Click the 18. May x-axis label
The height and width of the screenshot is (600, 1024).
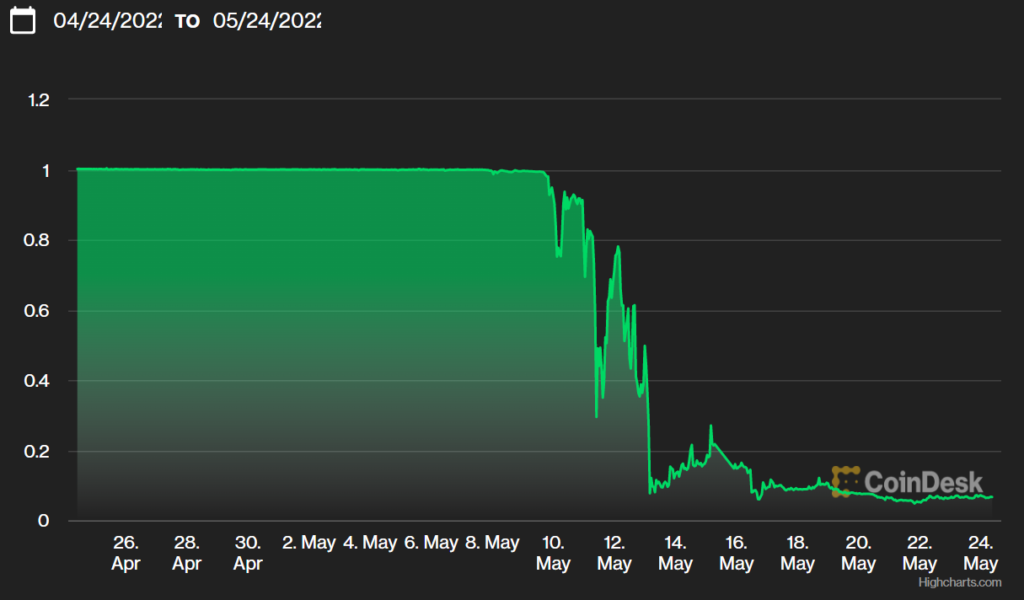tap(797, 553)
